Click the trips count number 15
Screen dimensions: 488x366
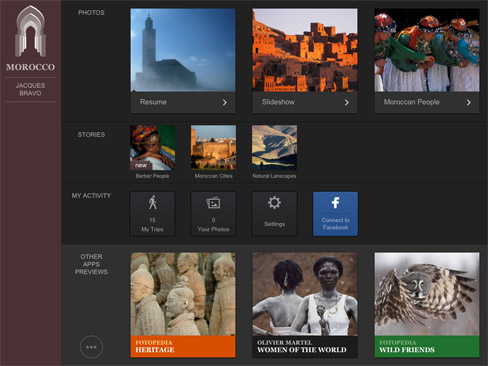[x=152, y=220]
